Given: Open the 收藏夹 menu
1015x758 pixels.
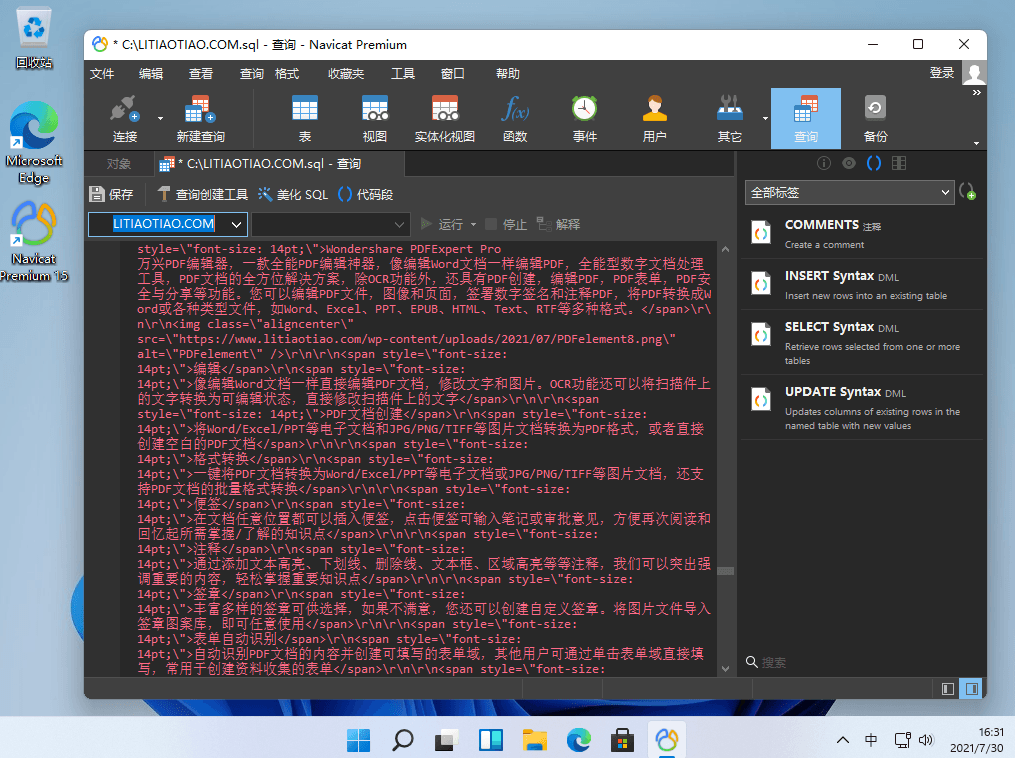Looking at the screenshot, I should (x=346, y=74).
